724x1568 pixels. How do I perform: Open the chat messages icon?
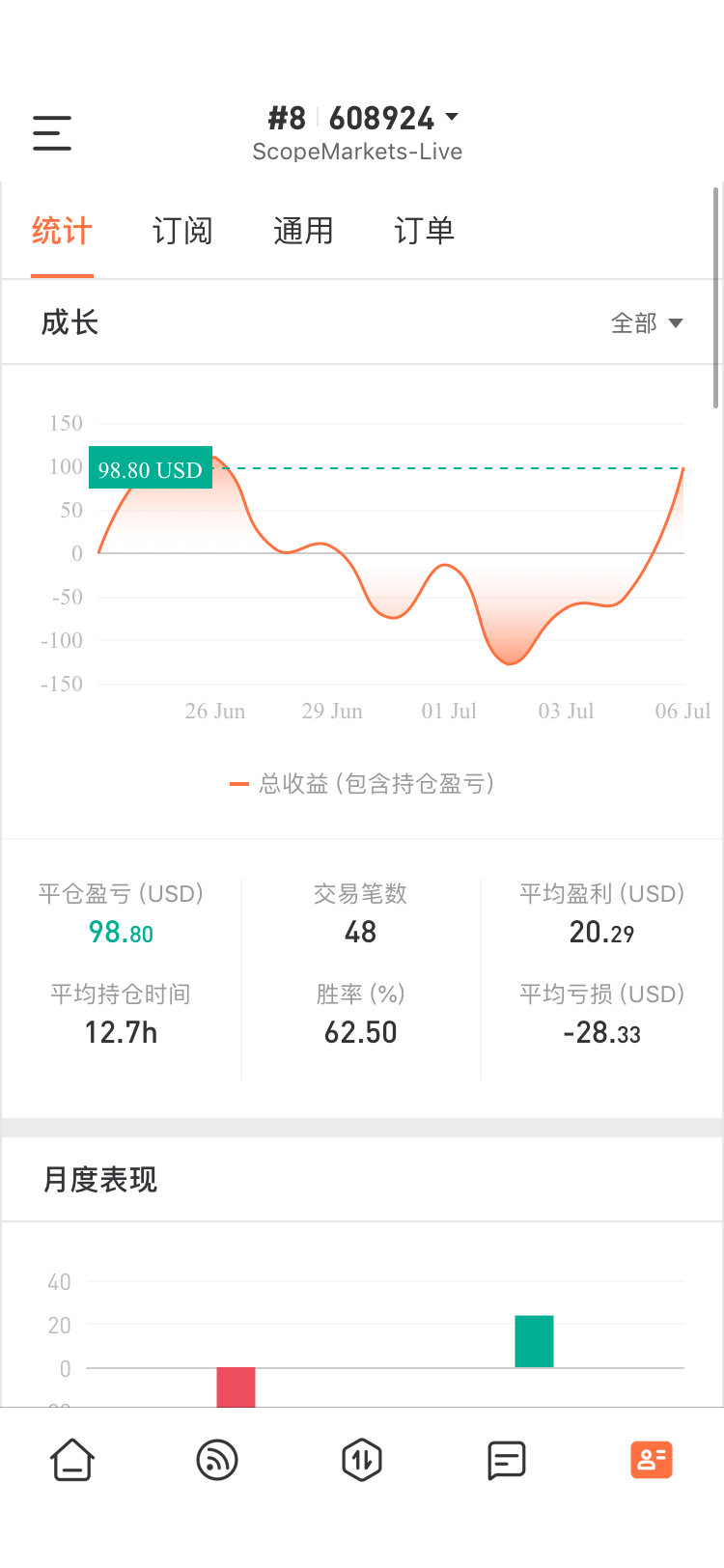(x=507, y=1460)
